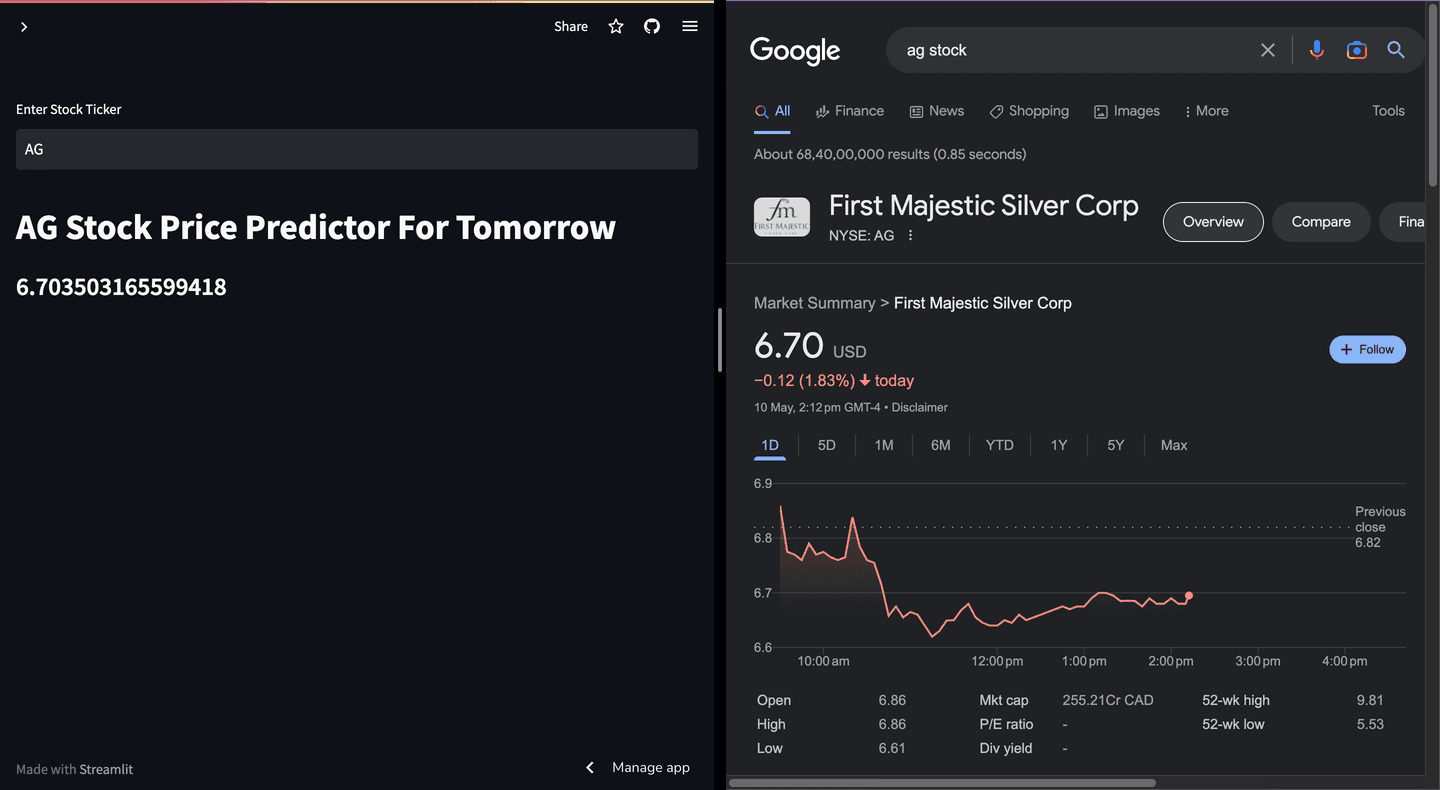This screenshot has width=1440, height=790.
Task: Open the More search options dropdown
Action: pos(1206,111)
